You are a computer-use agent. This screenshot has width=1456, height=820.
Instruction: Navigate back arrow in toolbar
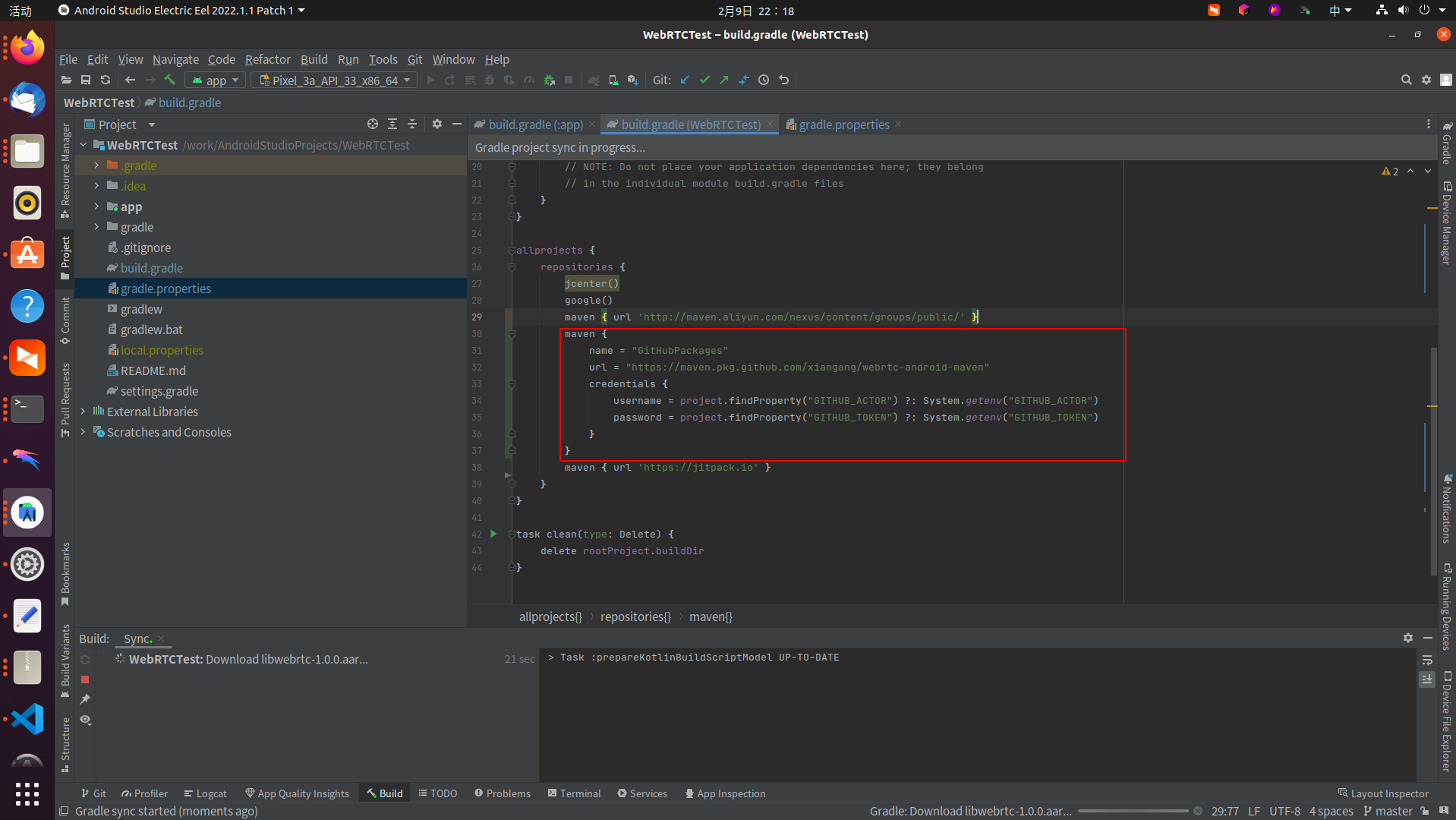pyautogui.click(x=130, y=80)
